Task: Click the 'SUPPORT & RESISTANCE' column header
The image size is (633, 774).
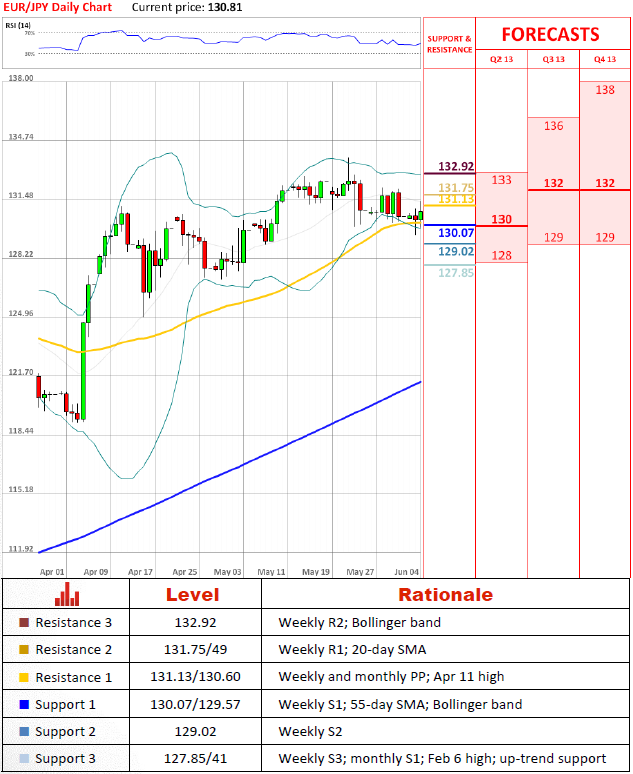Action: point(449,44)
